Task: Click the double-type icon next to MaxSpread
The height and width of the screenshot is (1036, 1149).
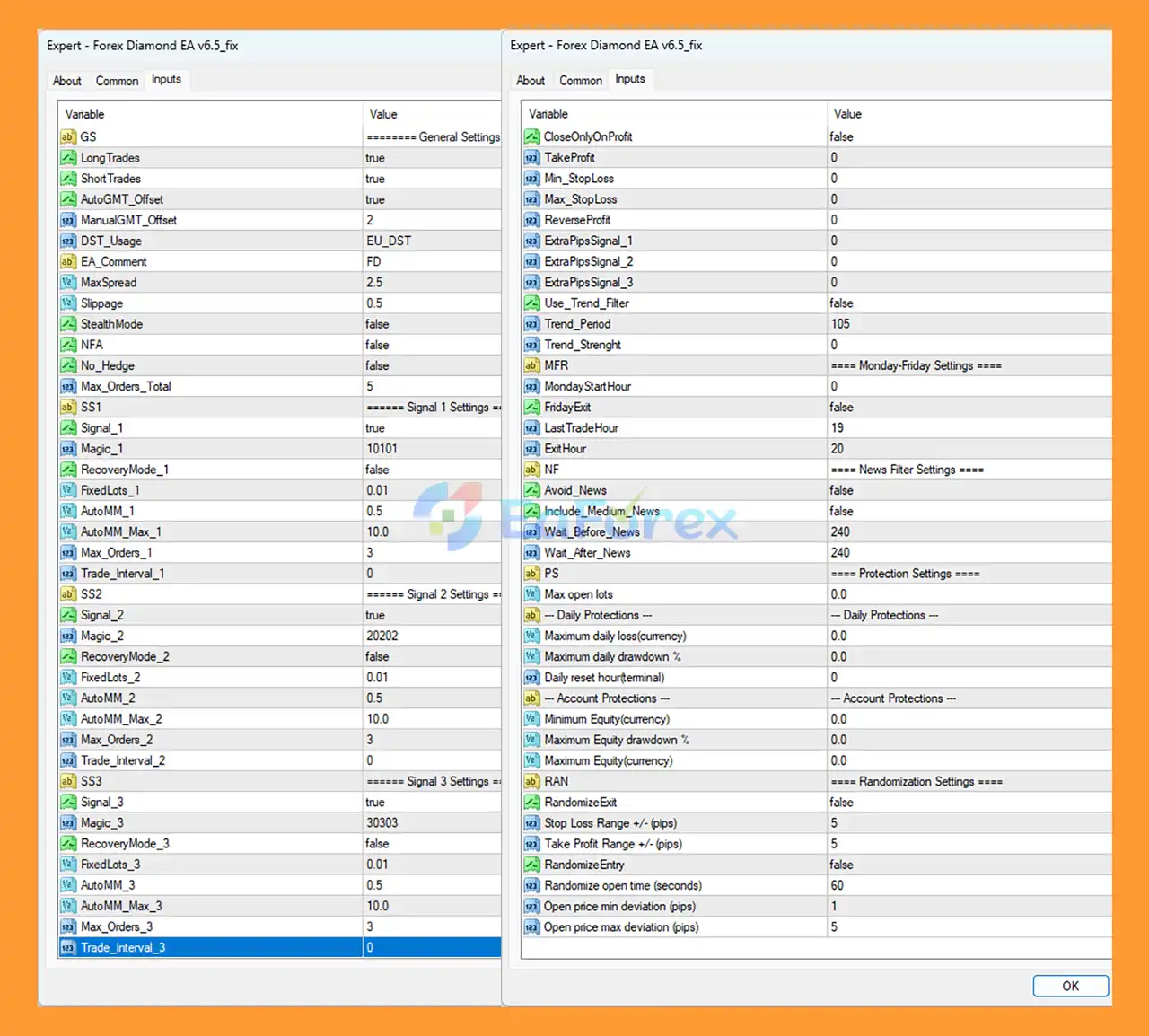Action: click(68, 283)
